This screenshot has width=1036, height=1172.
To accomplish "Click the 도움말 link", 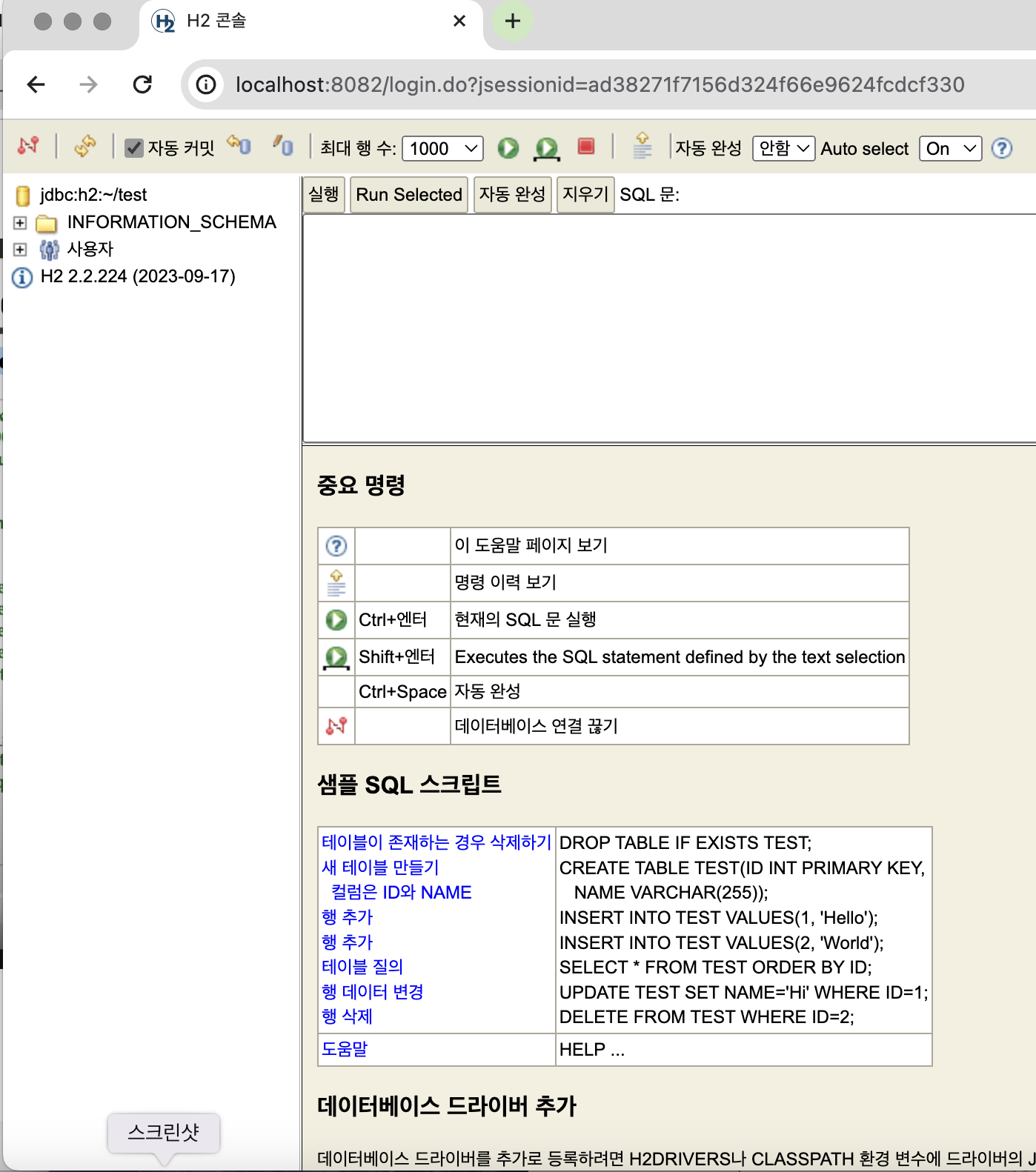I will click(x=345, y=1049).
